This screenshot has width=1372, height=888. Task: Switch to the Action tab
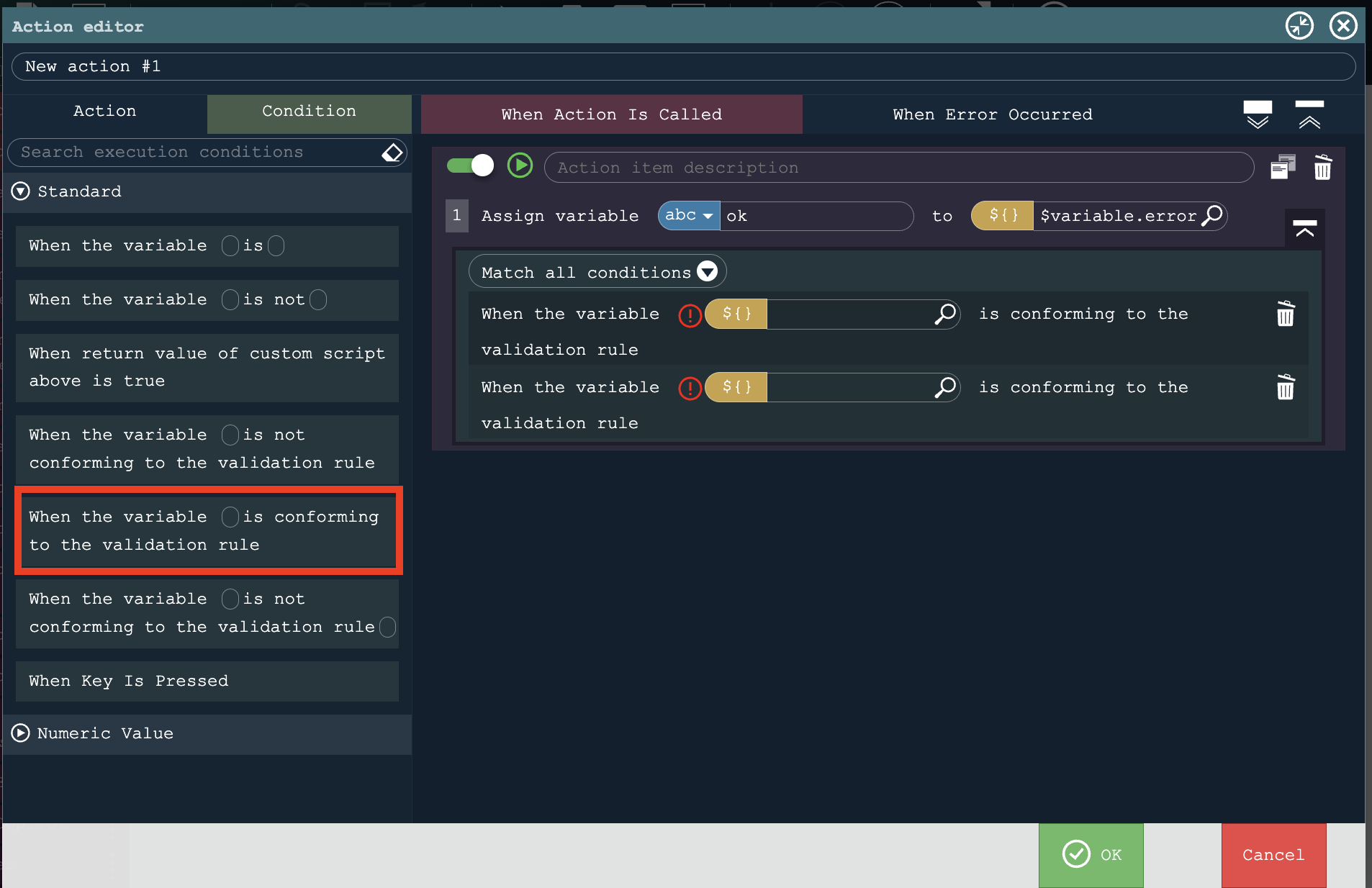(x=105, y=112)
